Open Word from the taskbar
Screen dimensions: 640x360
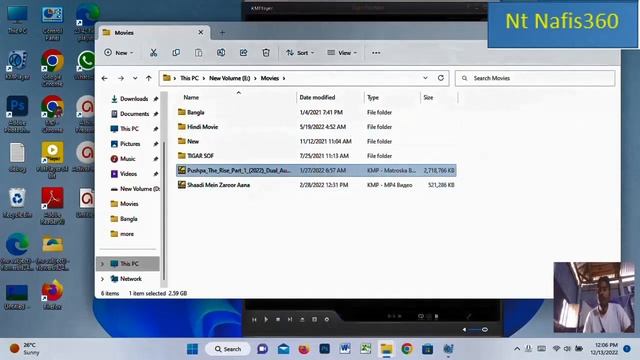(x=345, y=349)
